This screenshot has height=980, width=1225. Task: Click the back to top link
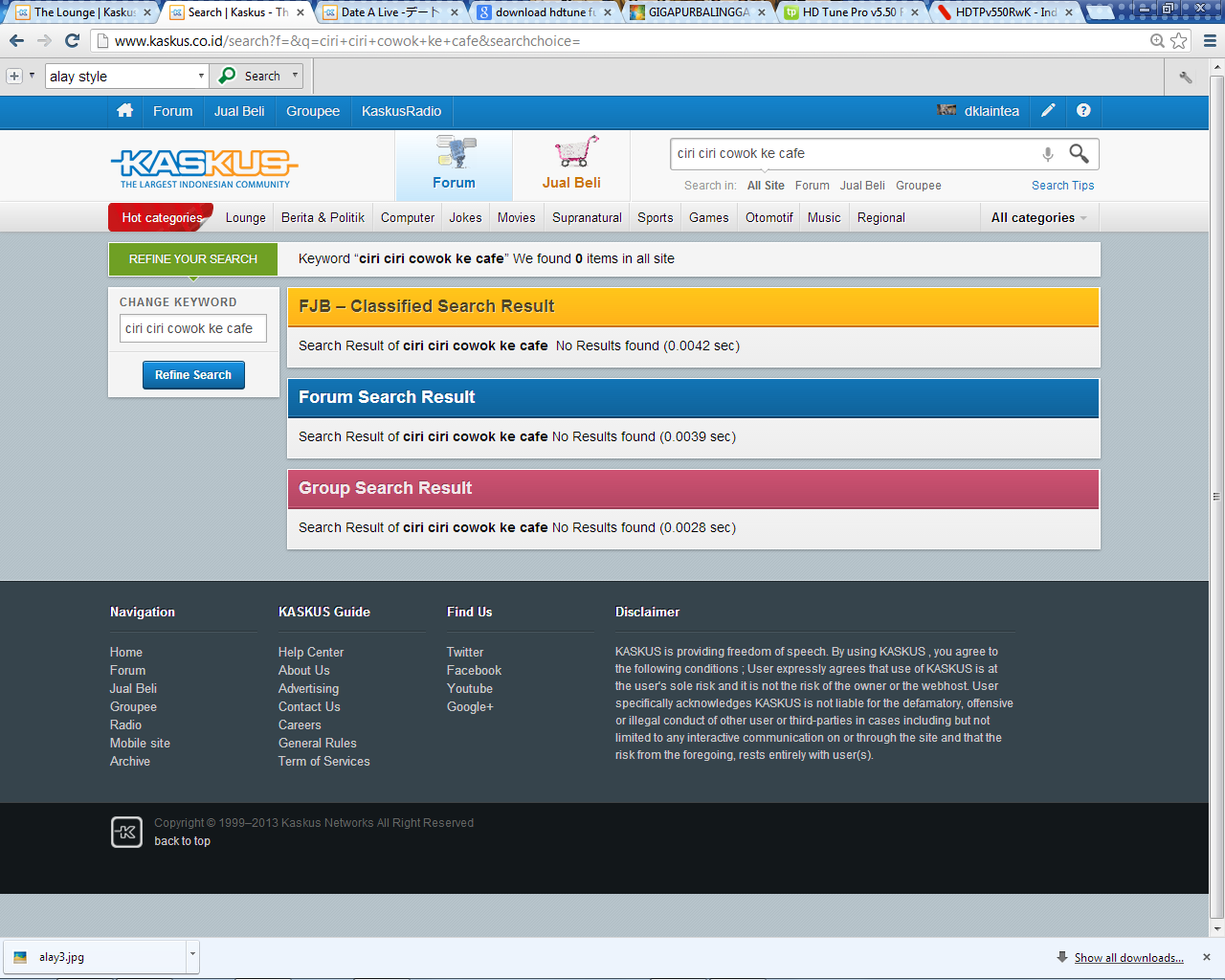pyautogui.click(x=182, y=841)
